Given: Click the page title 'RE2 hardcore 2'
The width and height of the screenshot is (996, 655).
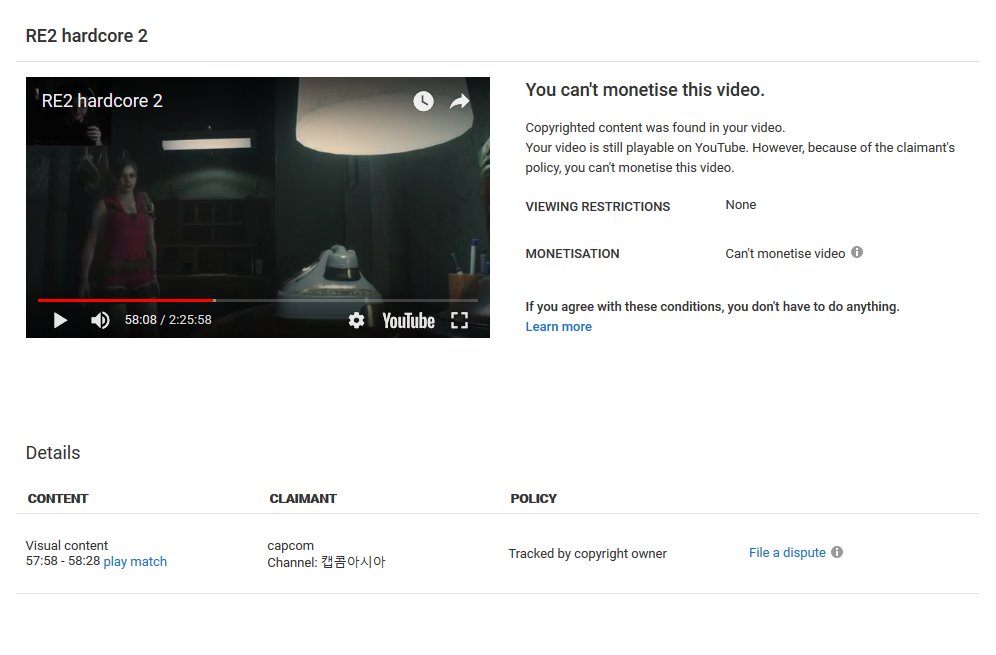Looking at the screenshot, I should [86, 36].
